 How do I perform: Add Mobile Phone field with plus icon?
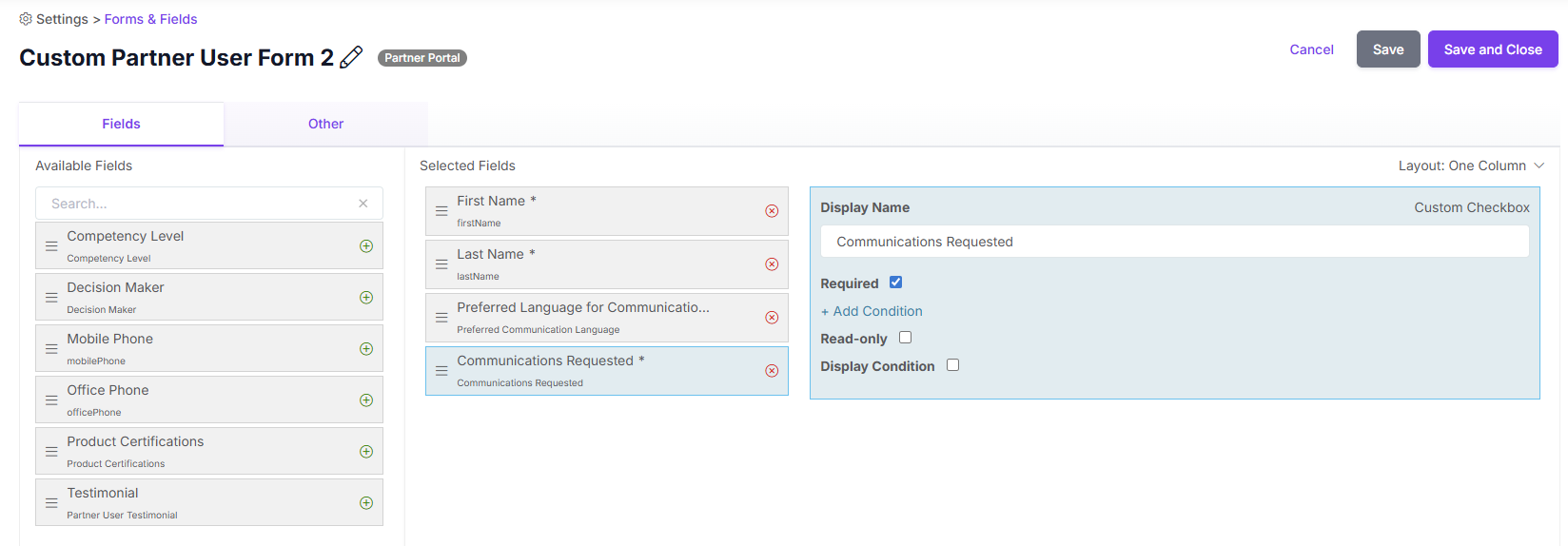pos(366,349)
